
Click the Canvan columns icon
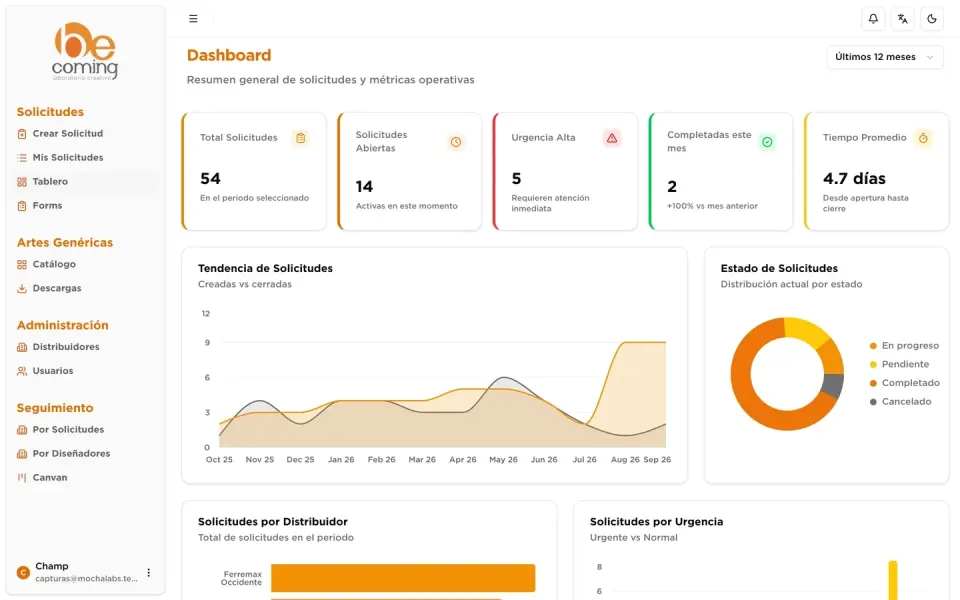[22, 478]
